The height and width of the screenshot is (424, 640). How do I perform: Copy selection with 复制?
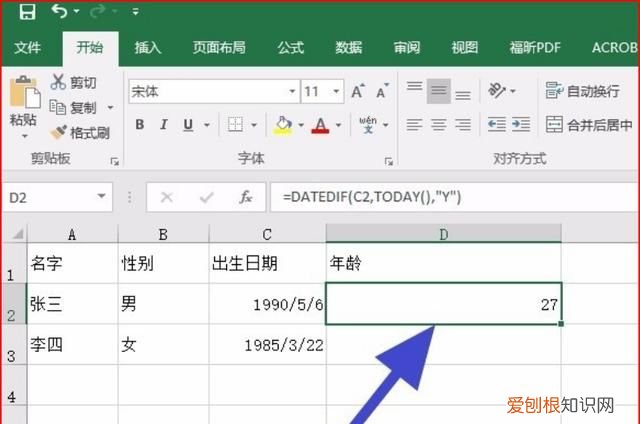(73, 108)
